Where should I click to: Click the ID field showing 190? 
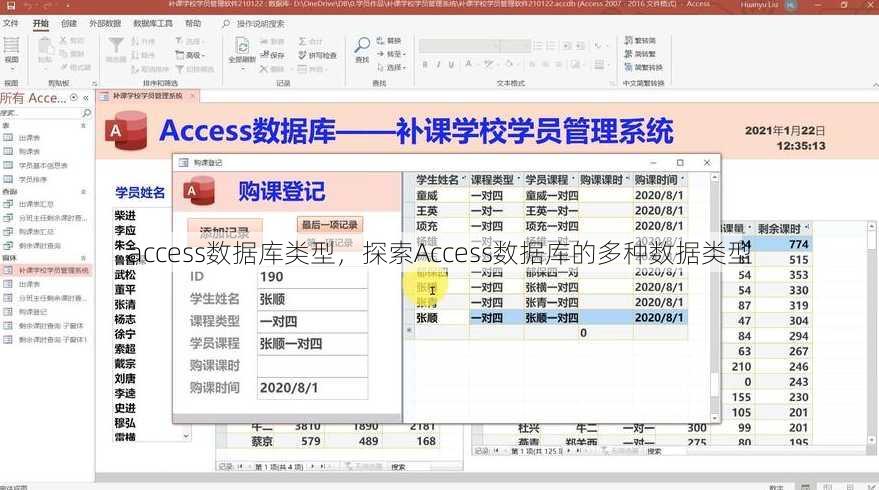pyautogui.click(x=312, y=277)
